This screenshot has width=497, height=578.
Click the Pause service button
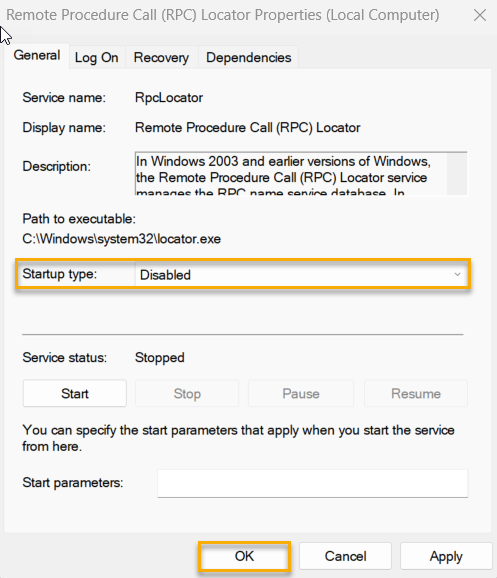[x=300, y=393]
